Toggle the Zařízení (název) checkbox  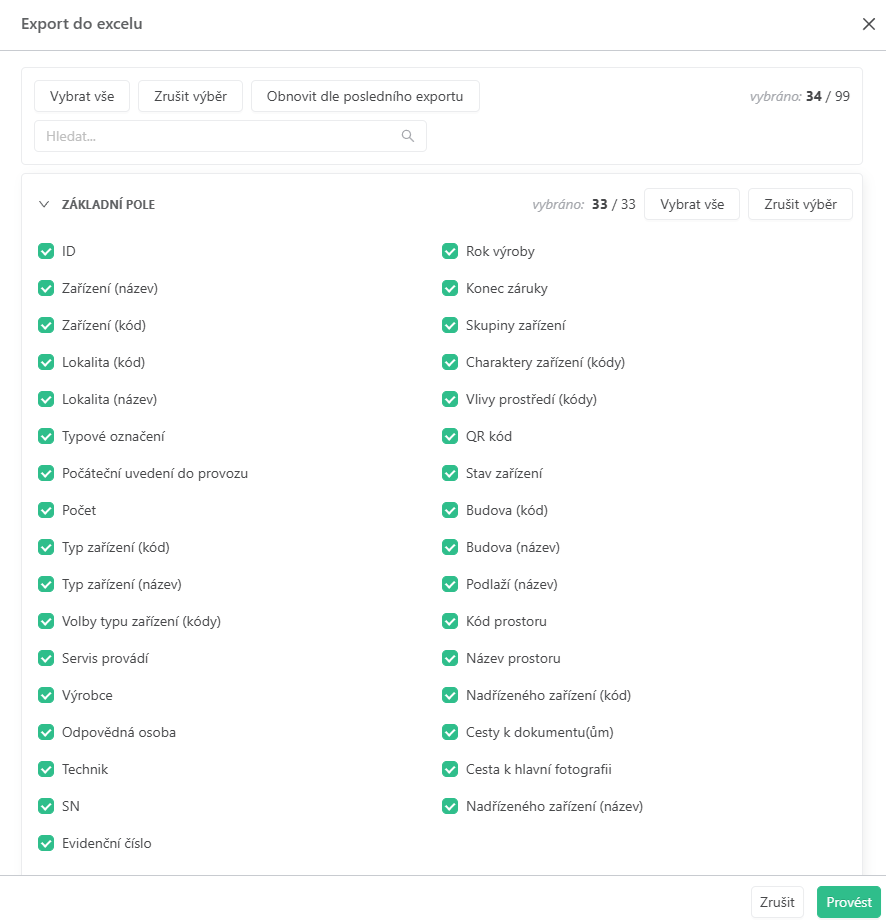tap(46, 288)
